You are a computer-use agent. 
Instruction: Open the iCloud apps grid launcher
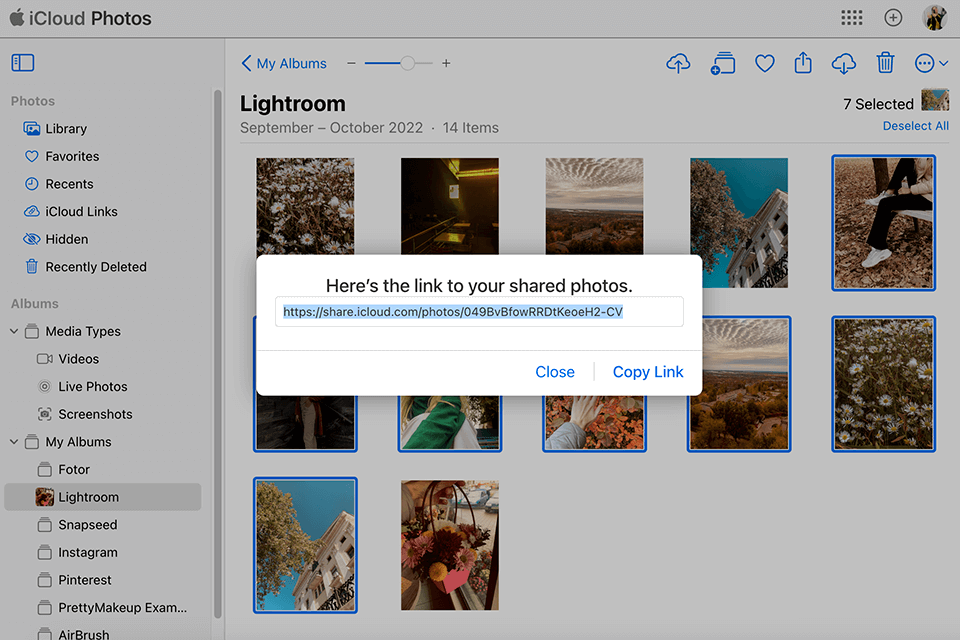(852, 18)
